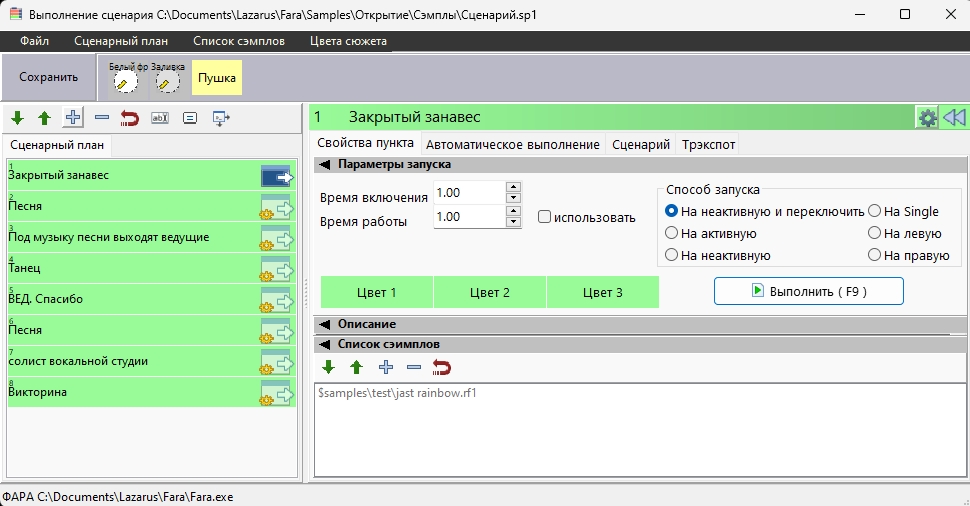
Task: Click the Сценарный план tab above list
Action: pos(57,145)
